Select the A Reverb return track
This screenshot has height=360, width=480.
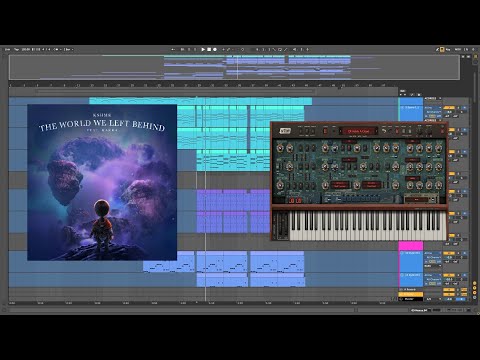pyautogui.click(x=410, y=289)
